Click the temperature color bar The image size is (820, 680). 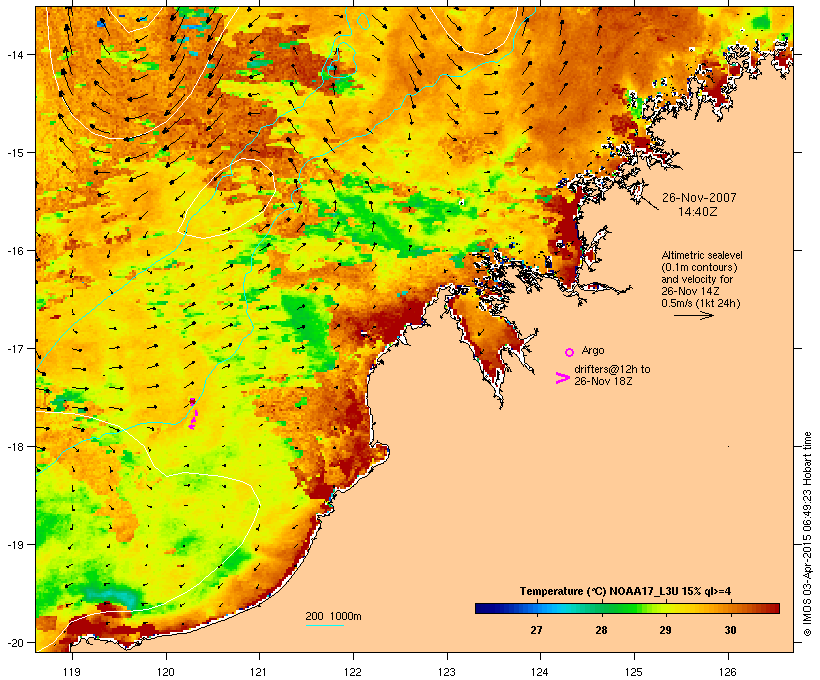pos(627,608)
